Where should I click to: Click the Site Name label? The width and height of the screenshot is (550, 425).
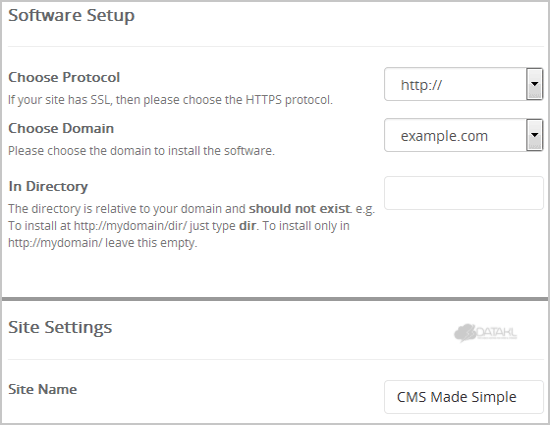42,389
